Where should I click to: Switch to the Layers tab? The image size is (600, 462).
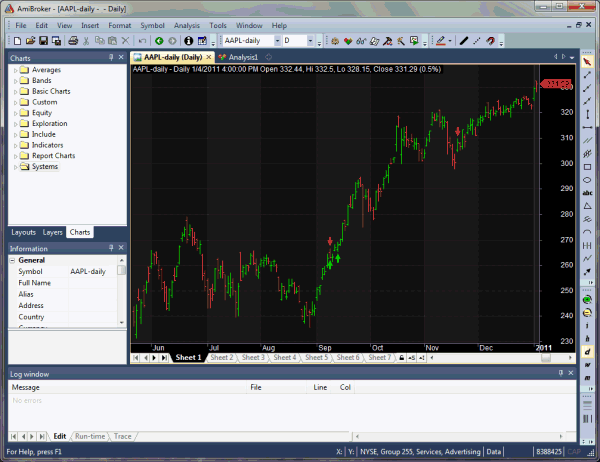pos(52,232)
